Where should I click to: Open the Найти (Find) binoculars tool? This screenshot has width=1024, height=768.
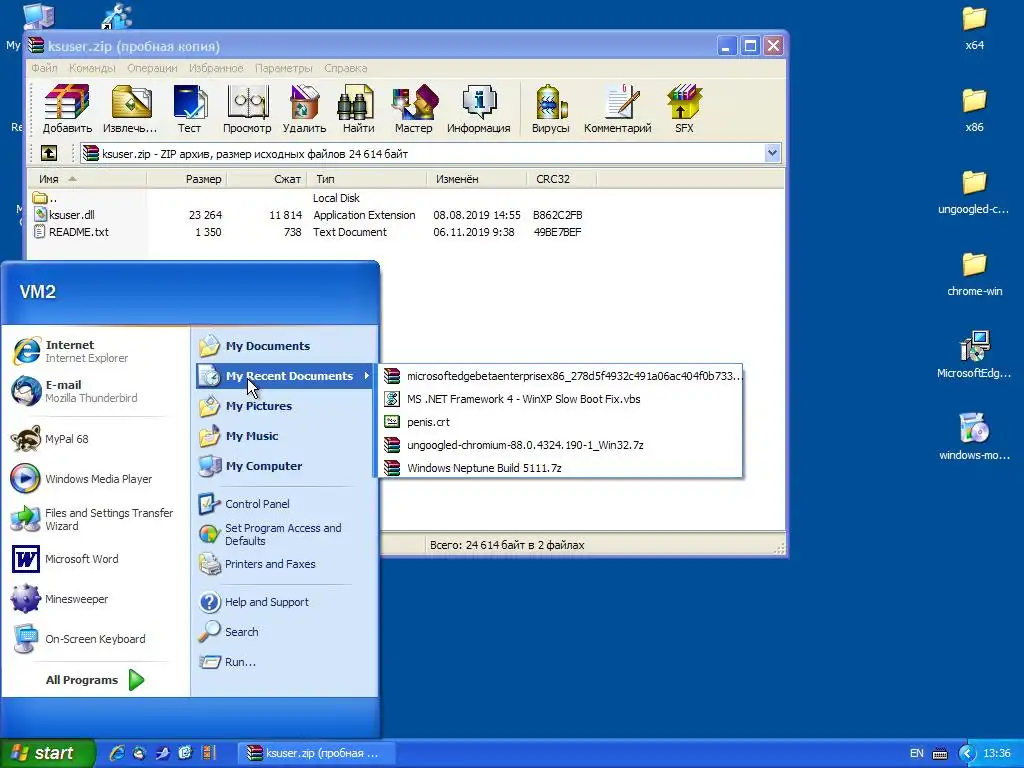pos(359,108)
